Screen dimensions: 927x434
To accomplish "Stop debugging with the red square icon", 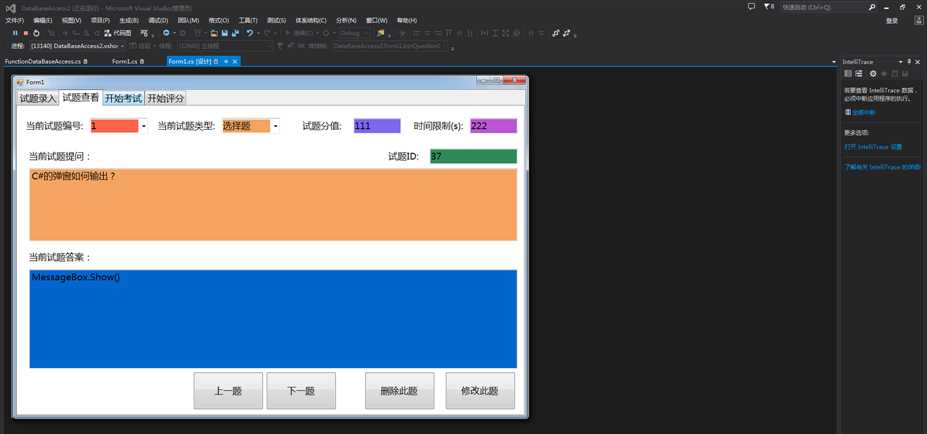I will click(x=25, y=33).
